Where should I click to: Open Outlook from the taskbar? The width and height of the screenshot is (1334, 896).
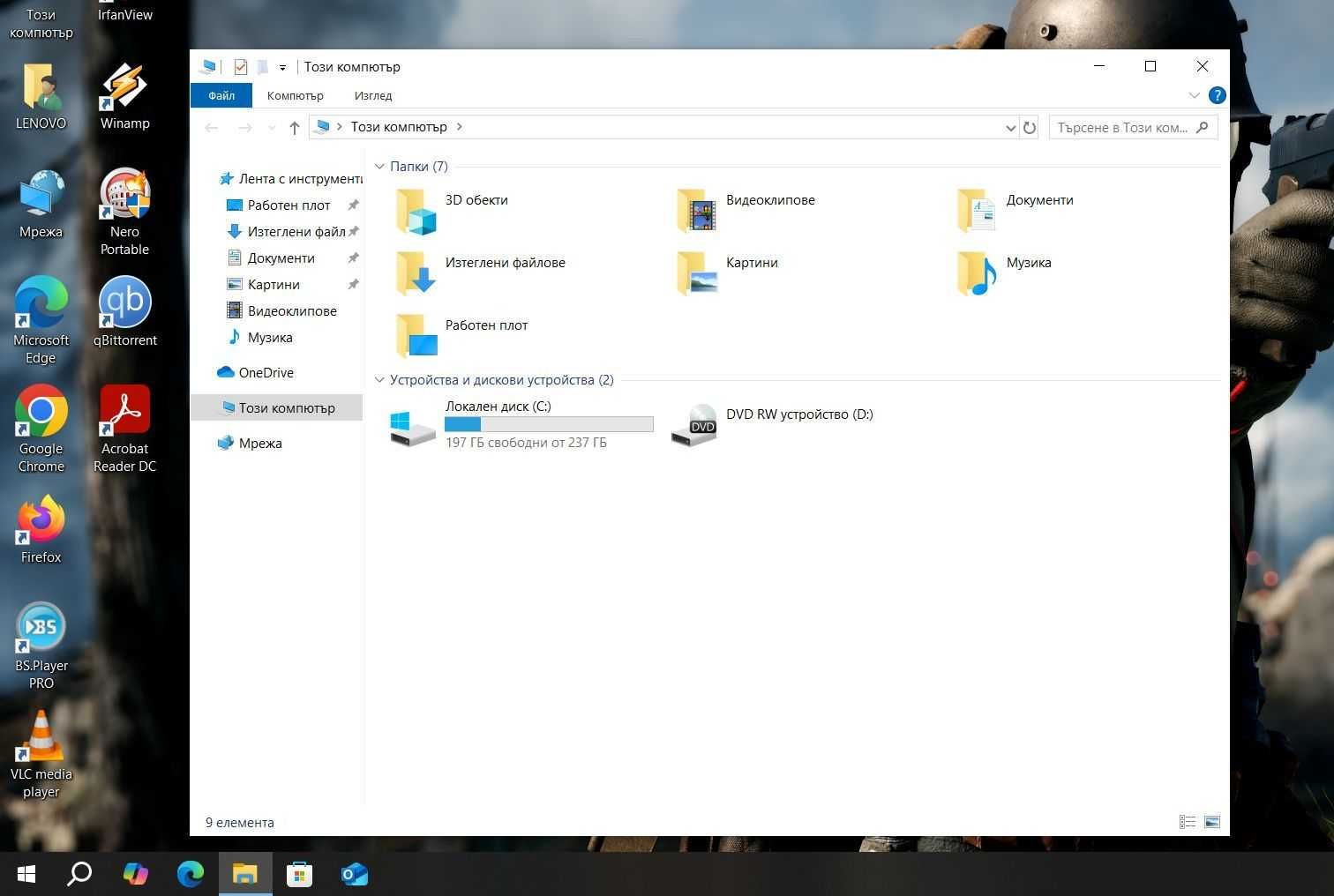point(355,874)
